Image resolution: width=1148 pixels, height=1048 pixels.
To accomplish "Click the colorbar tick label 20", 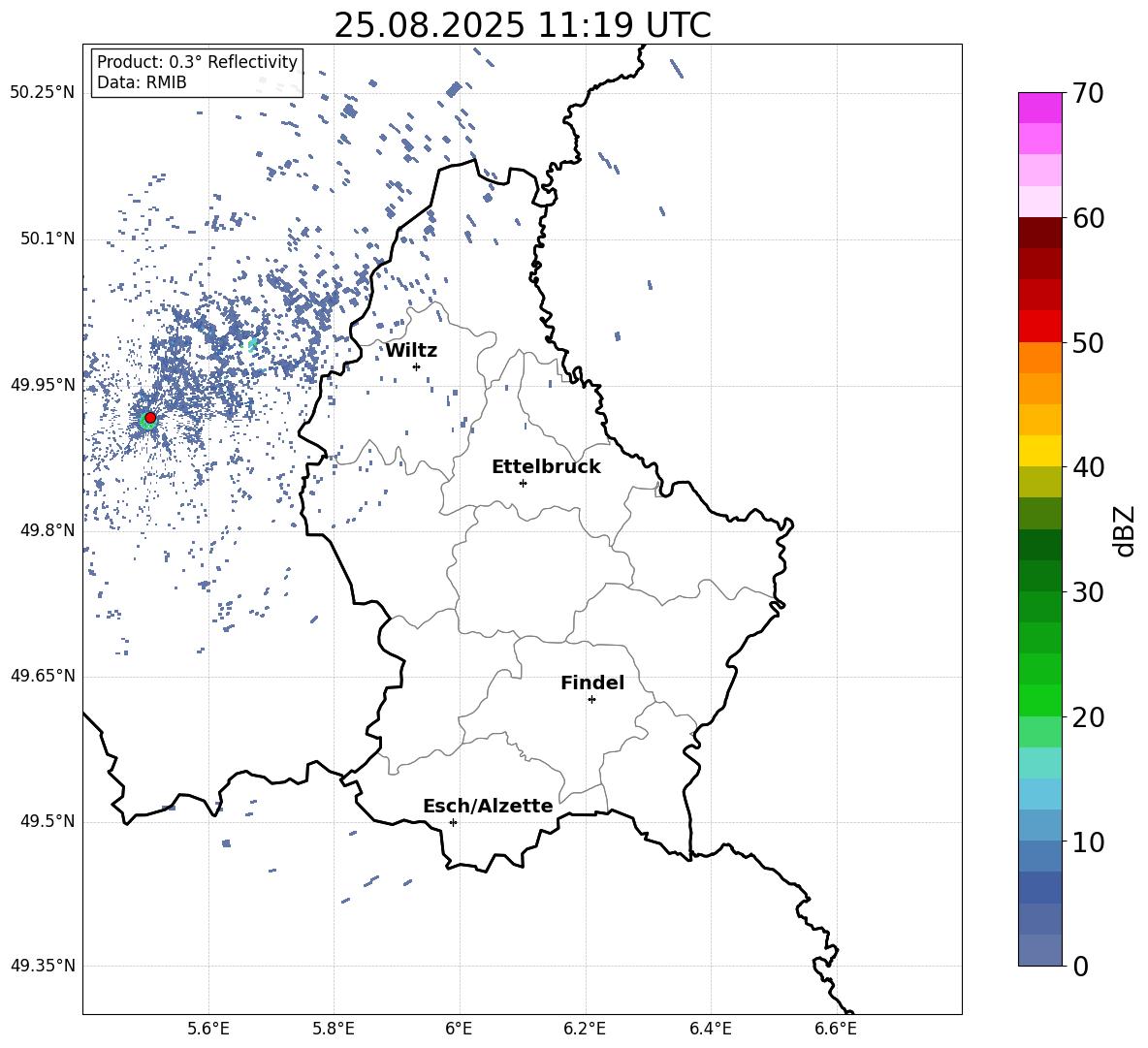I will point(1088,716).
